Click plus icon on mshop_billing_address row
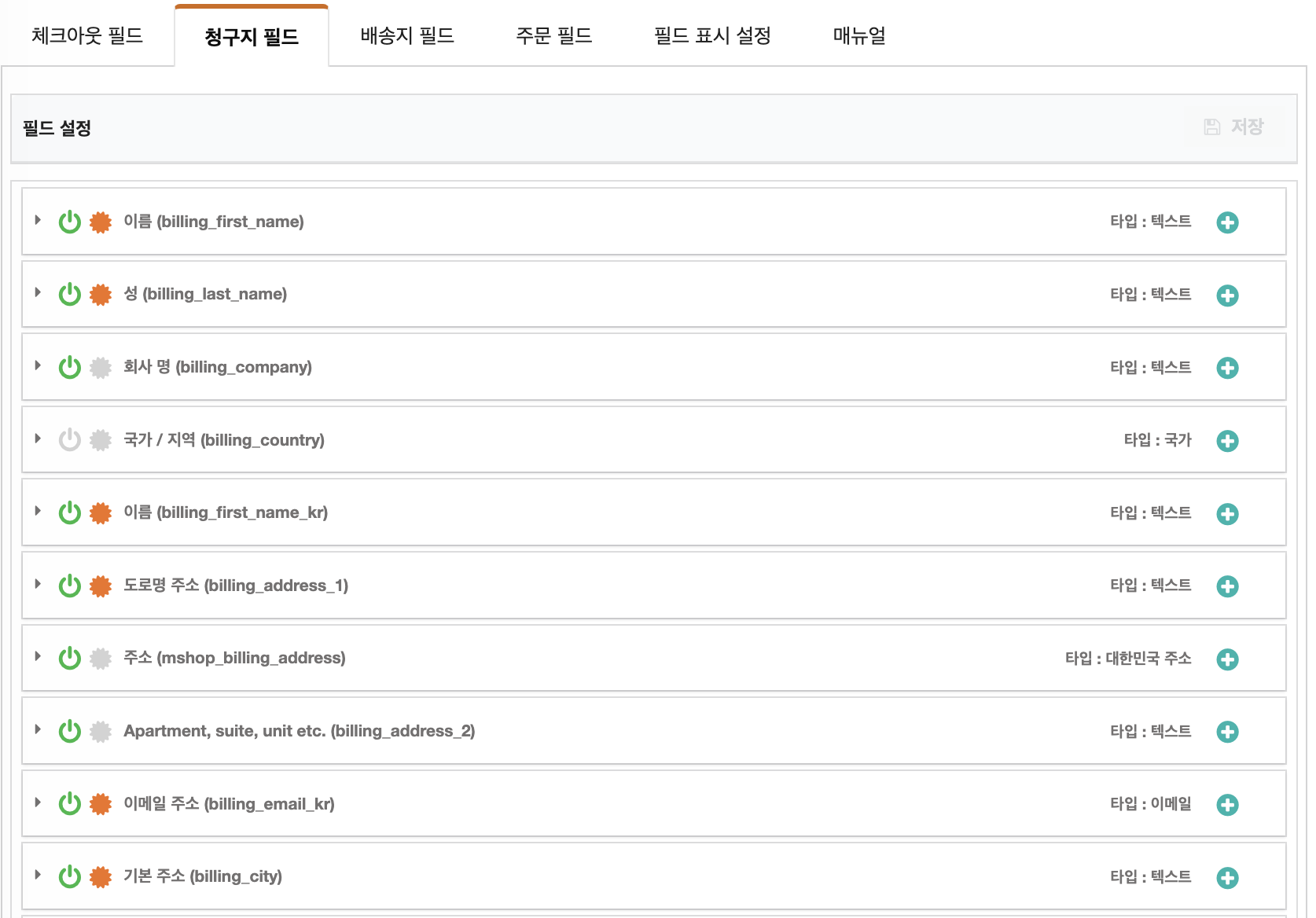 click(x=1227, y=659)
